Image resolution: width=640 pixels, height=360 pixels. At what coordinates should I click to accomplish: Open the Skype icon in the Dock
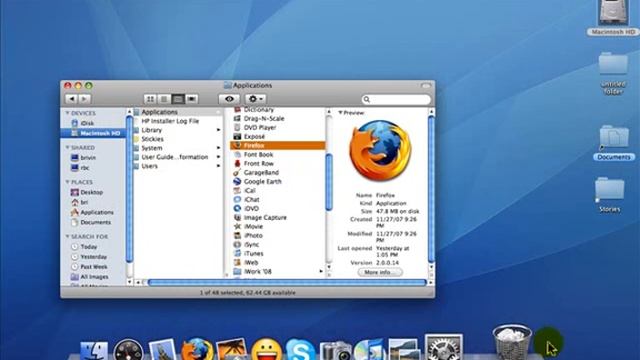(300, 349)
